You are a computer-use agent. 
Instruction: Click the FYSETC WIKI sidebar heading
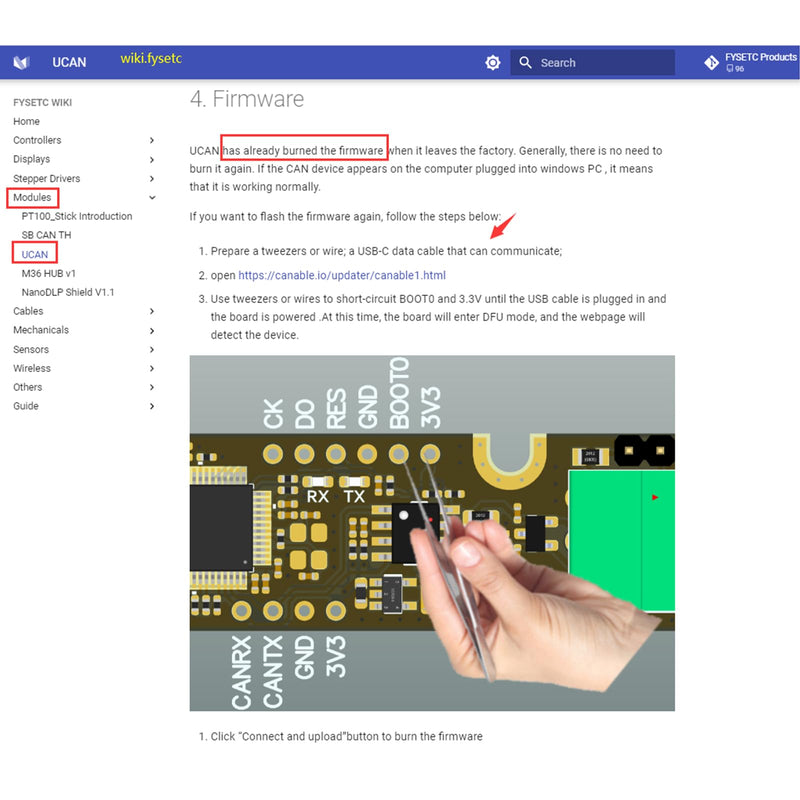[x=42, y=102]
